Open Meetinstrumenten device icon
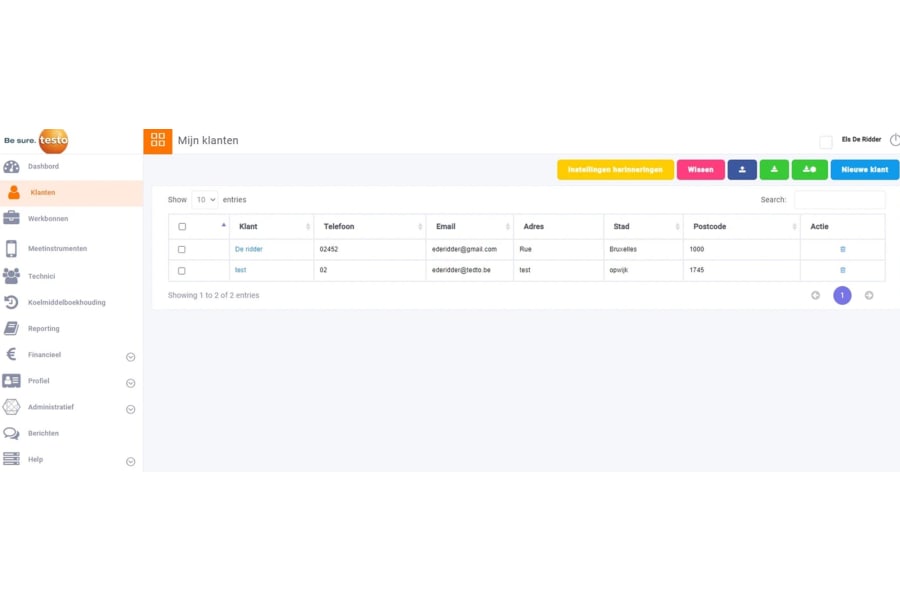 (x=11, y=249)
